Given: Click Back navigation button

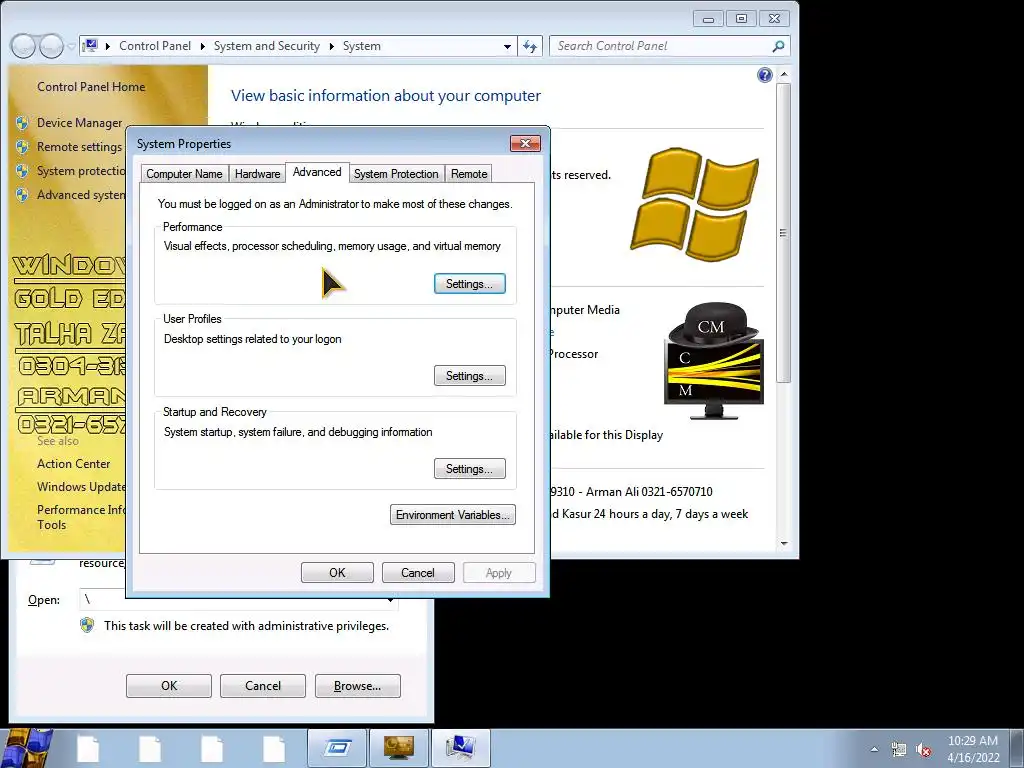Looking at the screenshot, I should (x=23, y=46).
